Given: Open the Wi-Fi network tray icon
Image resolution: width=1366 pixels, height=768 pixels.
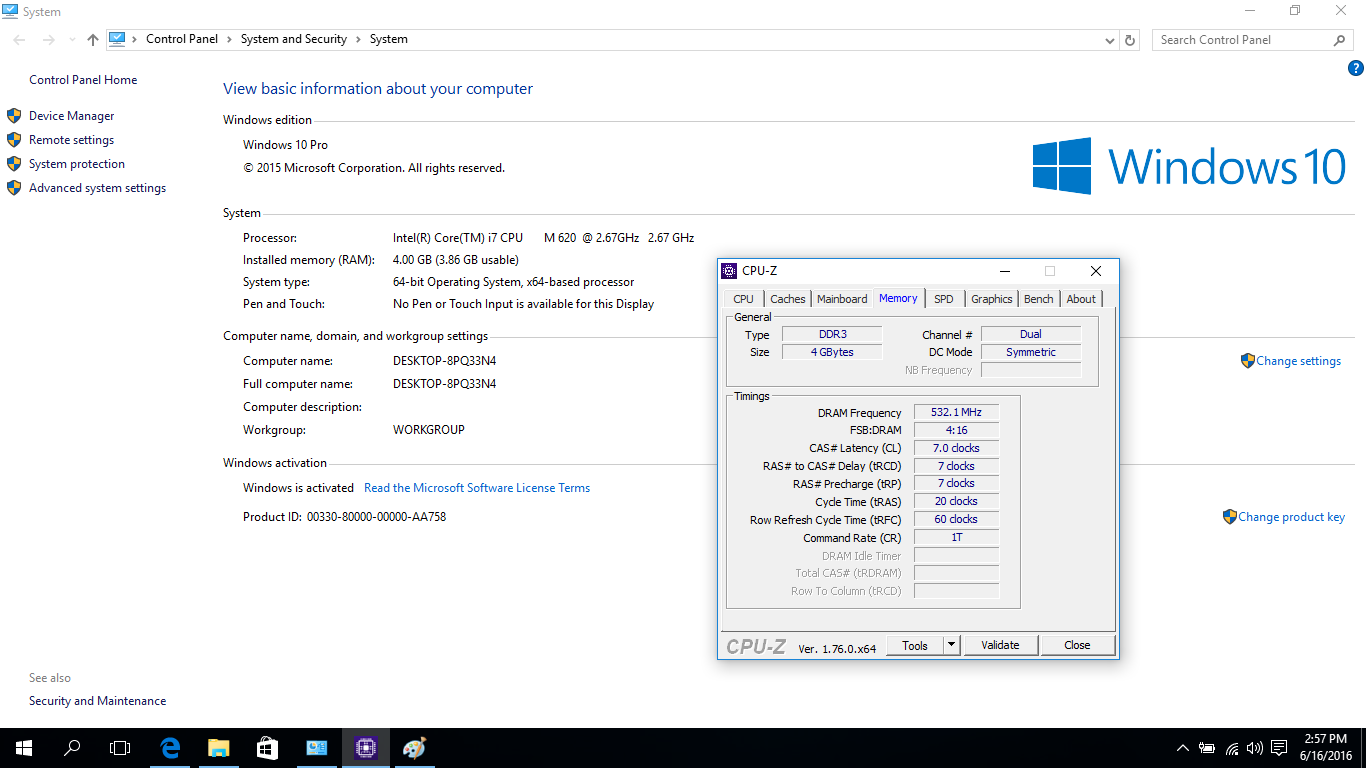Looking at the screenshot, I should (x=1232, y=748).
